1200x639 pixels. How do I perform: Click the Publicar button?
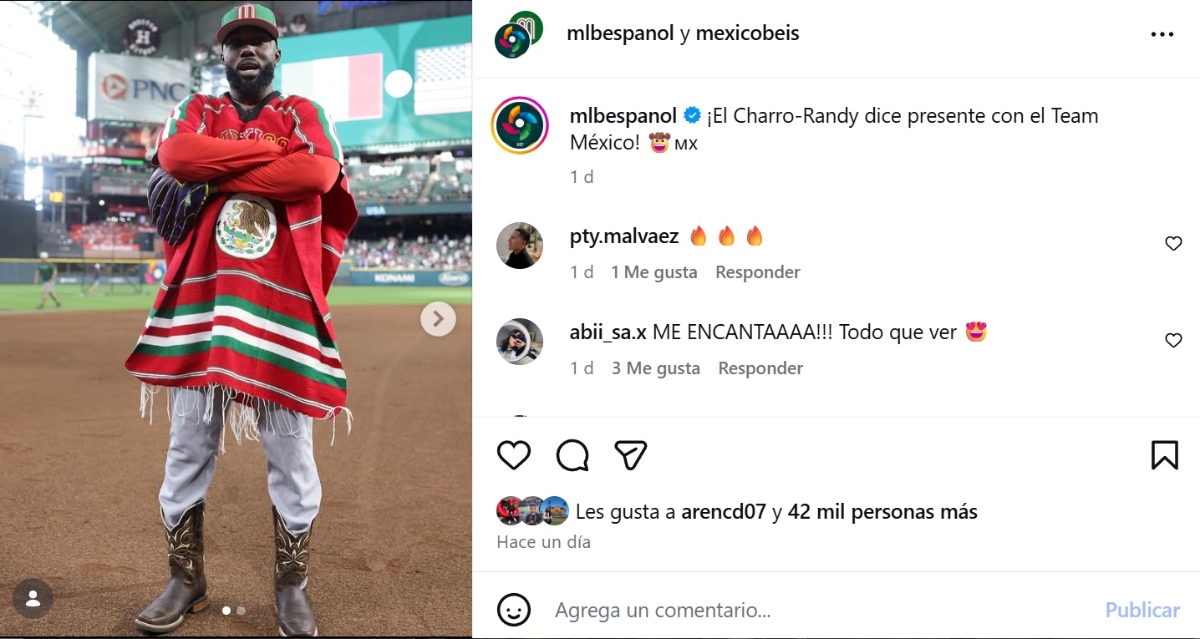point(1142,609)
